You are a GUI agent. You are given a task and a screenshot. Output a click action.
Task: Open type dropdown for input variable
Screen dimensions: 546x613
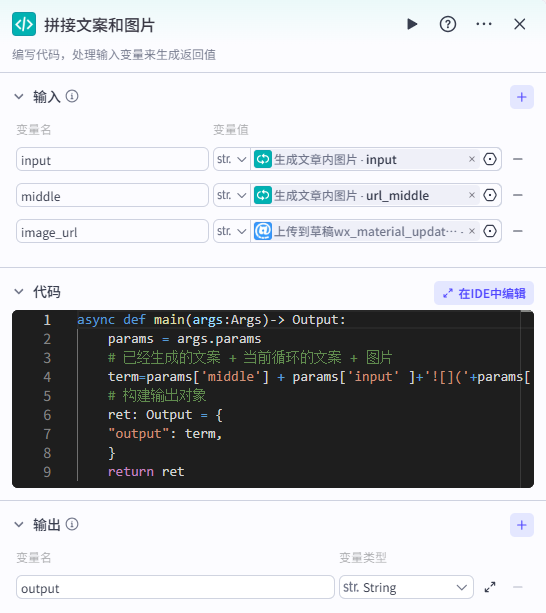pyautogui.click(x=231, y=159)
